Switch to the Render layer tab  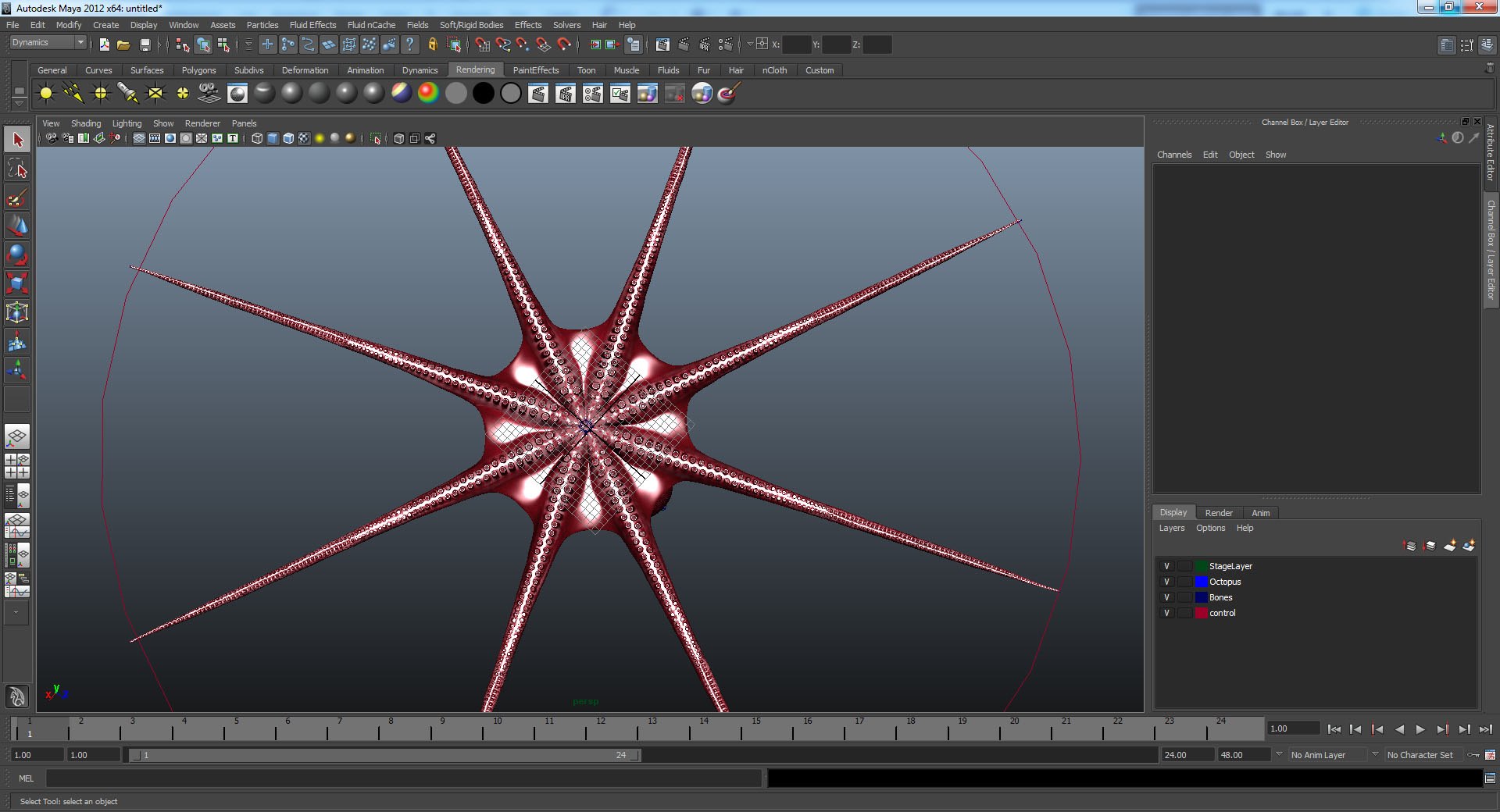click(x=1219, y=513)
